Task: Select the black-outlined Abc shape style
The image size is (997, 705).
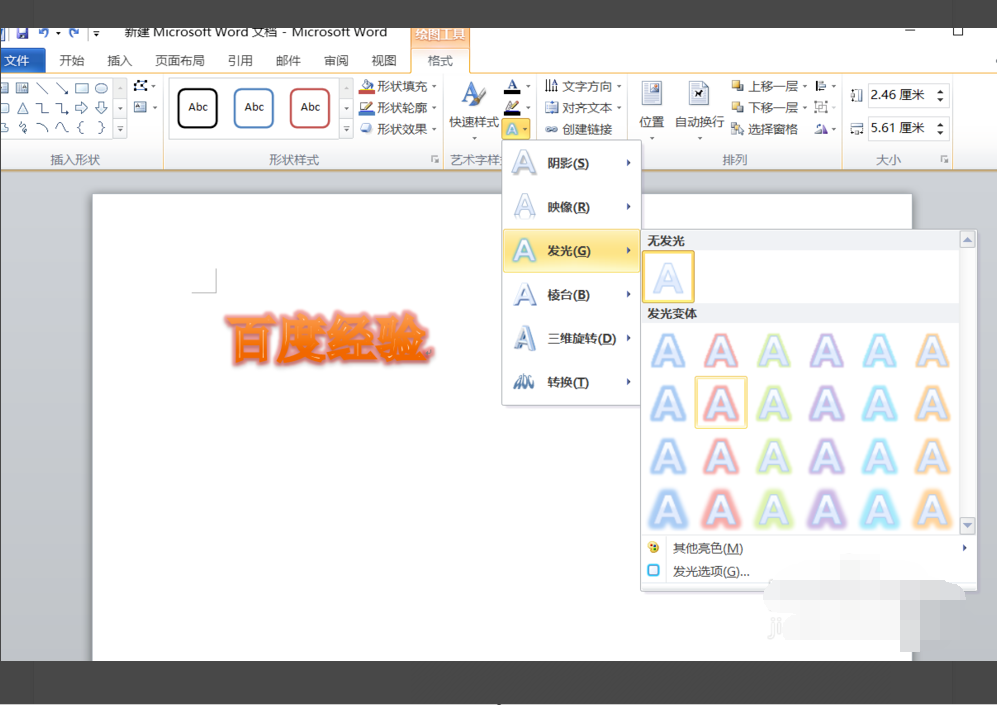Action: point(198,108)
